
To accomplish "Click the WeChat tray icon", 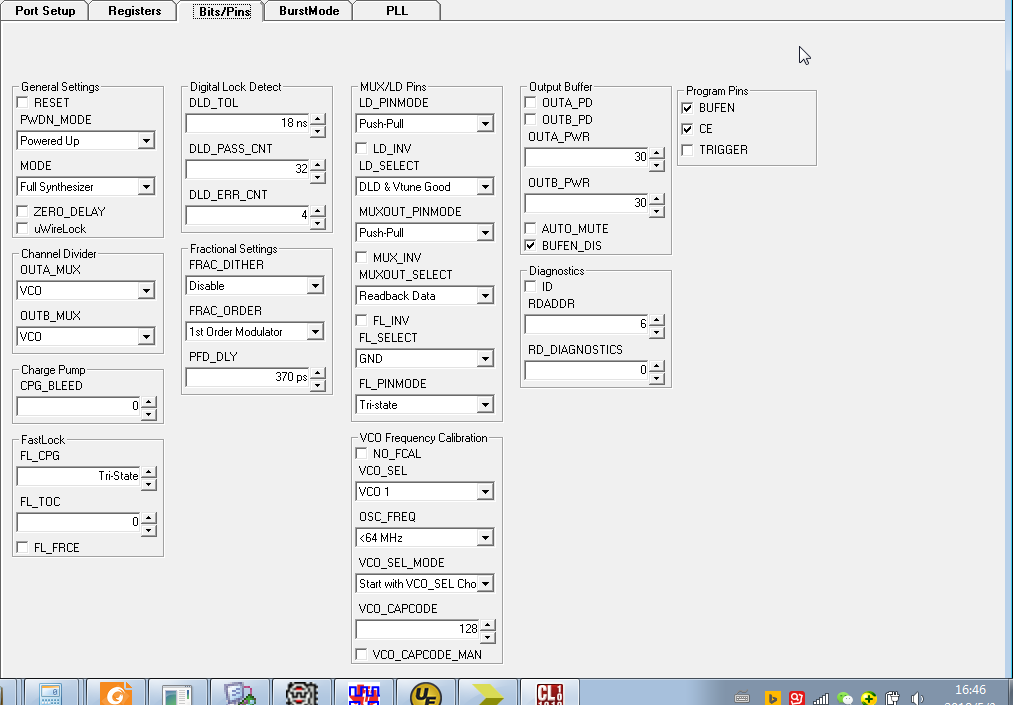I will click(844, 698).
